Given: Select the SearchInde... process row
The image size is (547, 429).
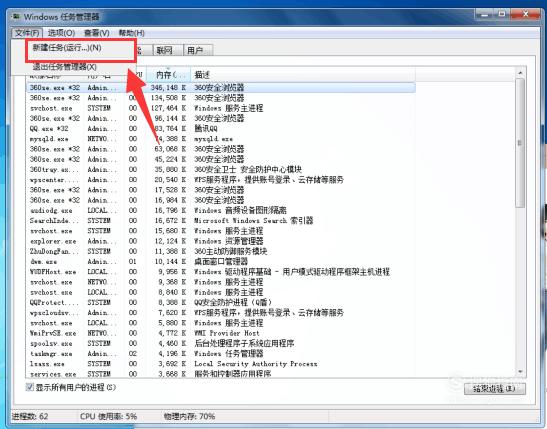Looking at the screenshot, I should 221,220.
